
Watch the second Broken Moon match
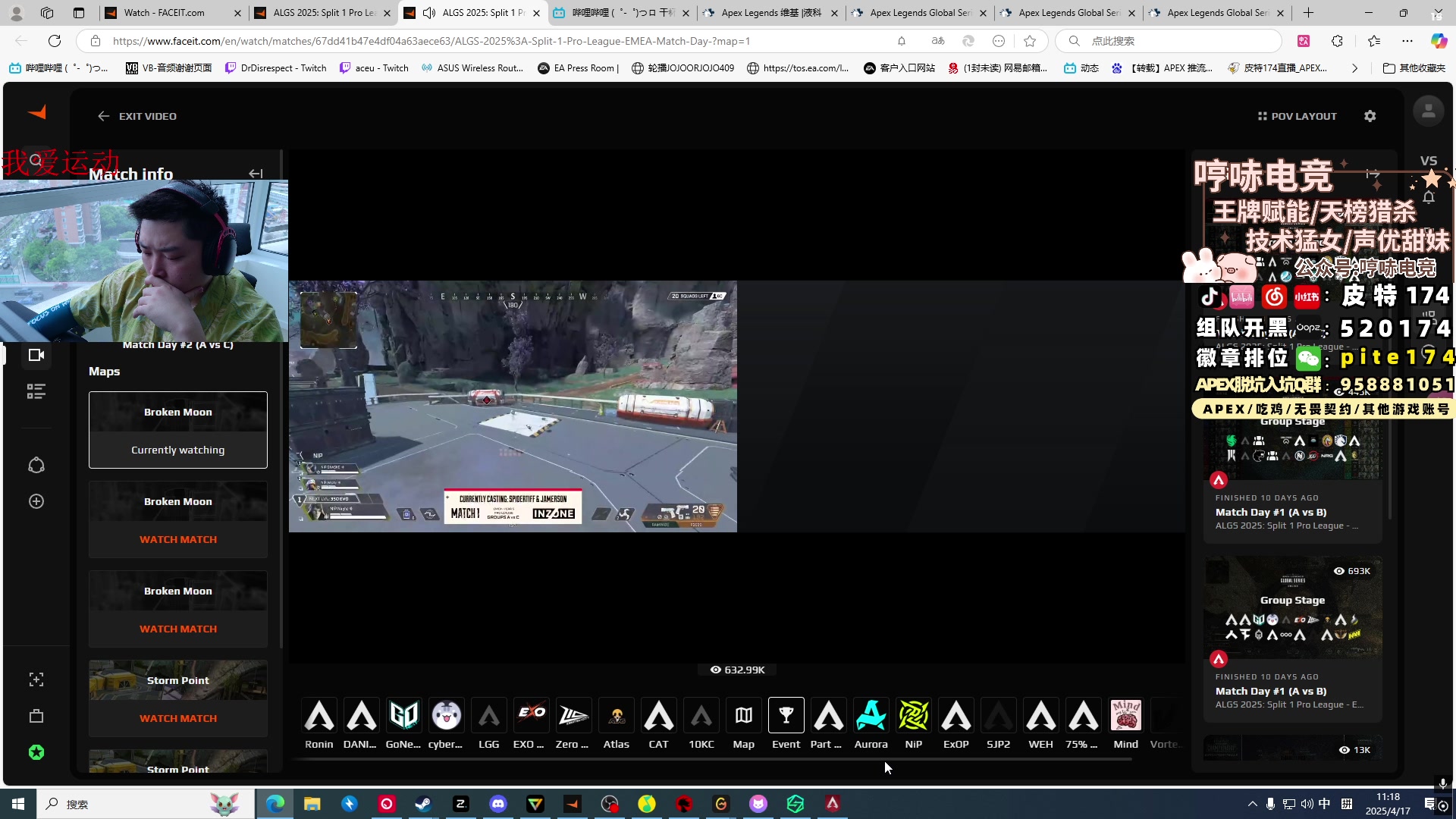[178, 539]
